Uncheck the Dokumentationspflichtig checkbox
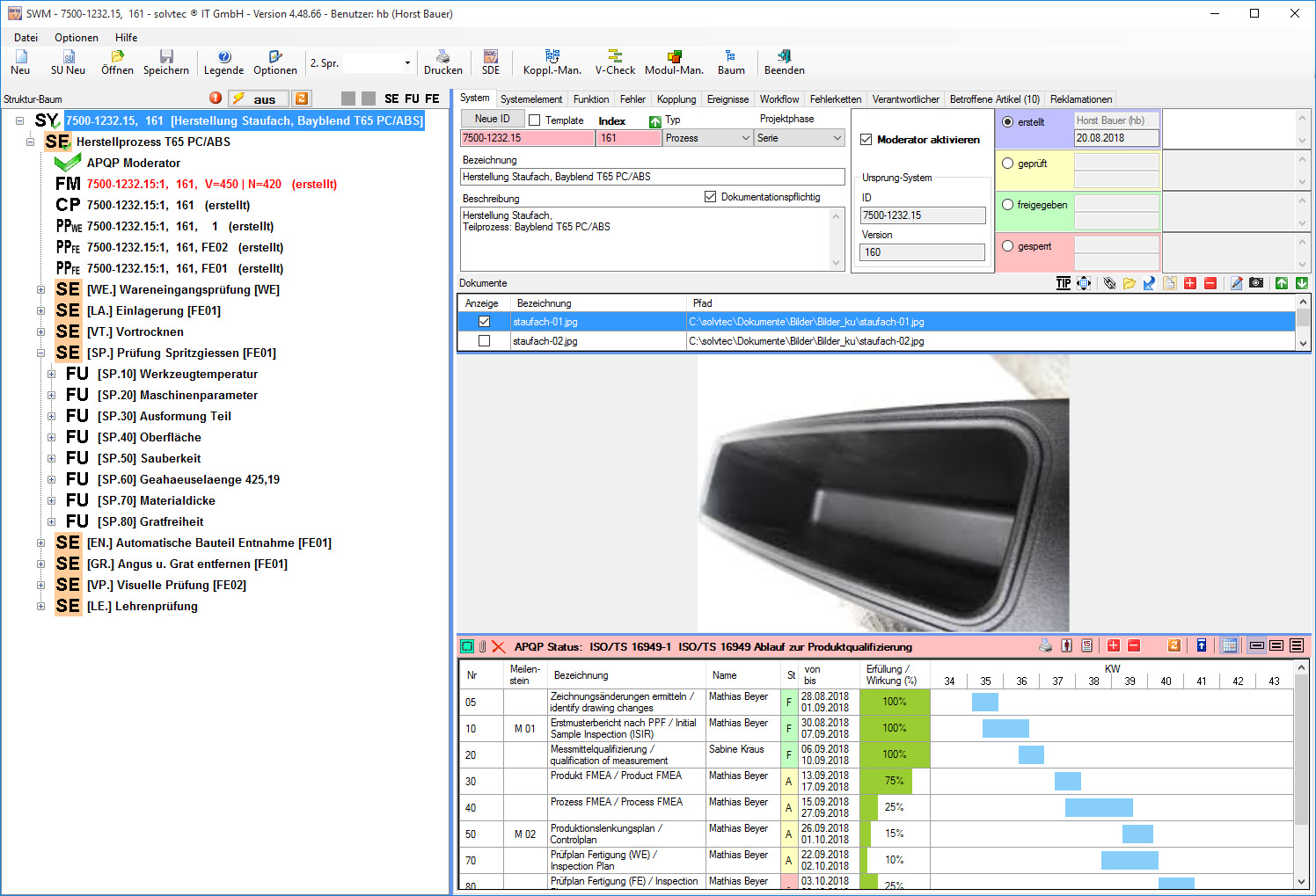Viewport: 1316px width, 896px height. [x=711, y=197]
